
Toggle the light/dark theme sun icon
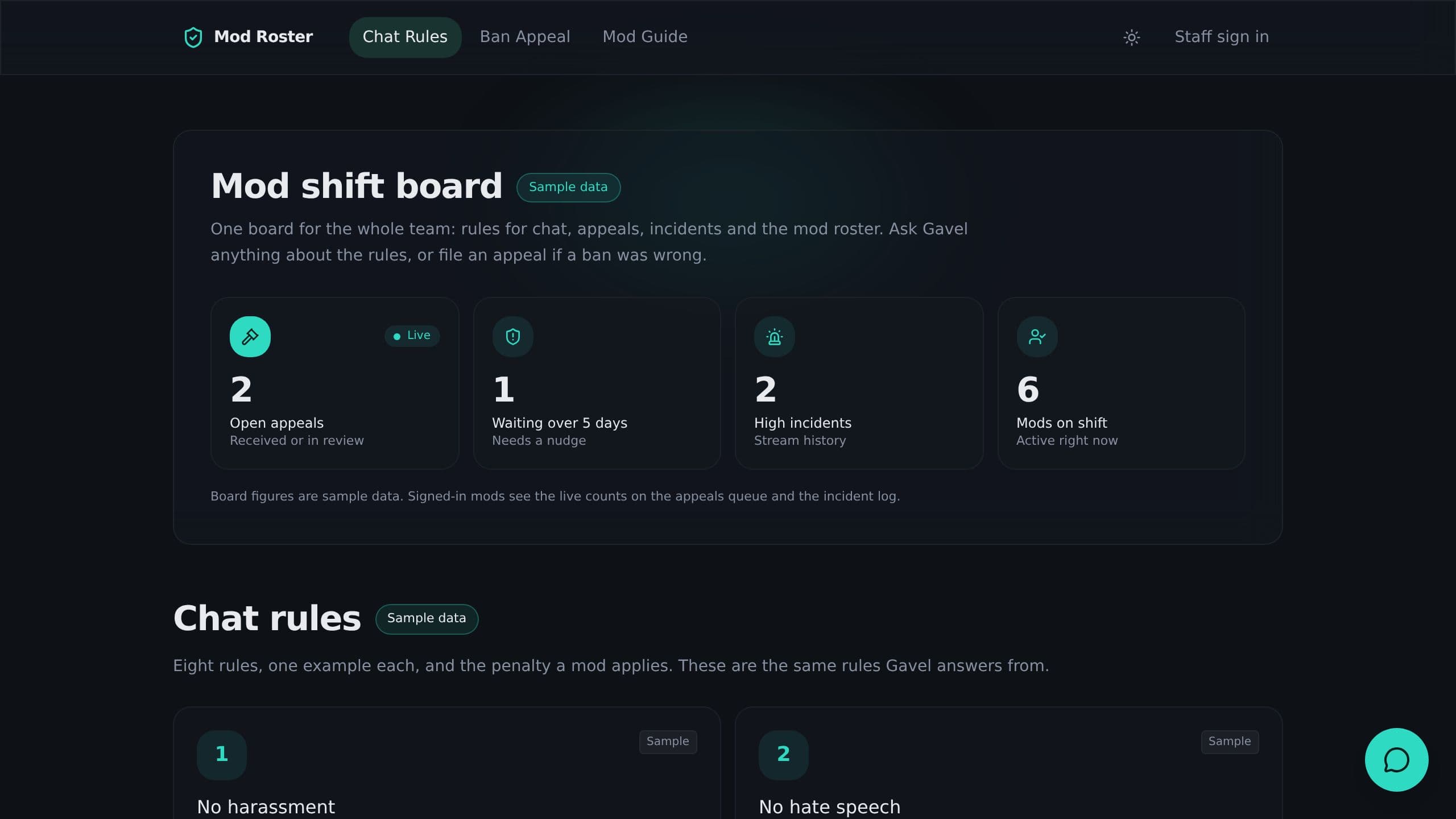pos(1132,38)
